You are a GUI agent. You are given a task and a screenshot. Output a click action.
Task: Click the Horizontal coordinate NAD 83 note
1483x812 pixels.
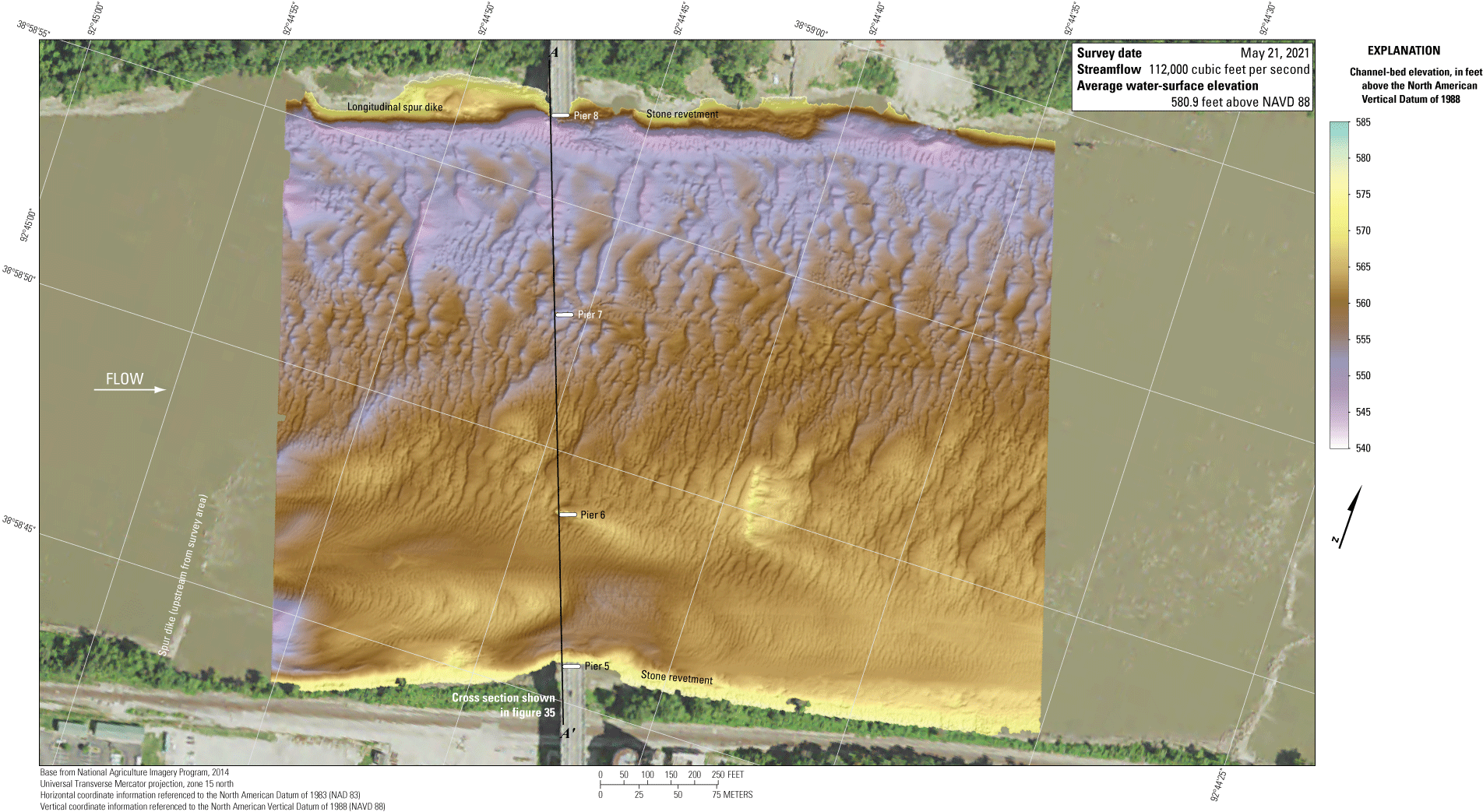tap(200, 796)
